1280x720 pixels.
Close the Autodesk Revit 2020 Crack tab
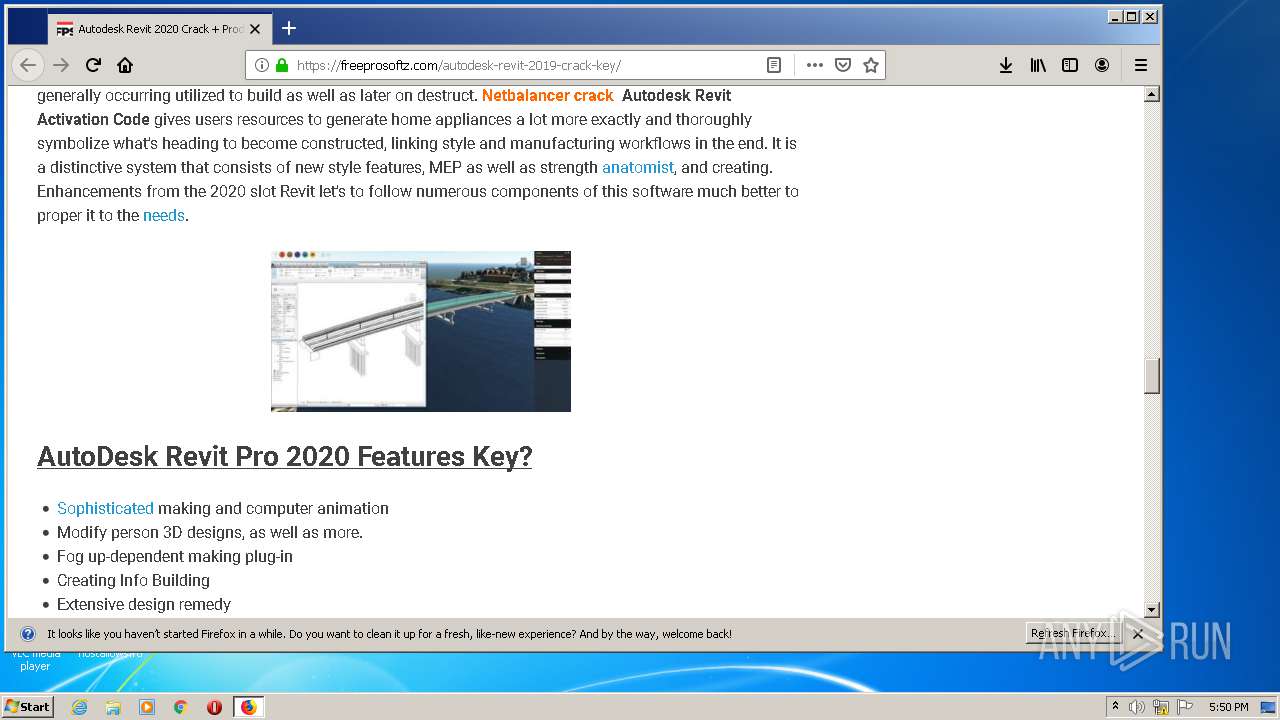(255, 29)
